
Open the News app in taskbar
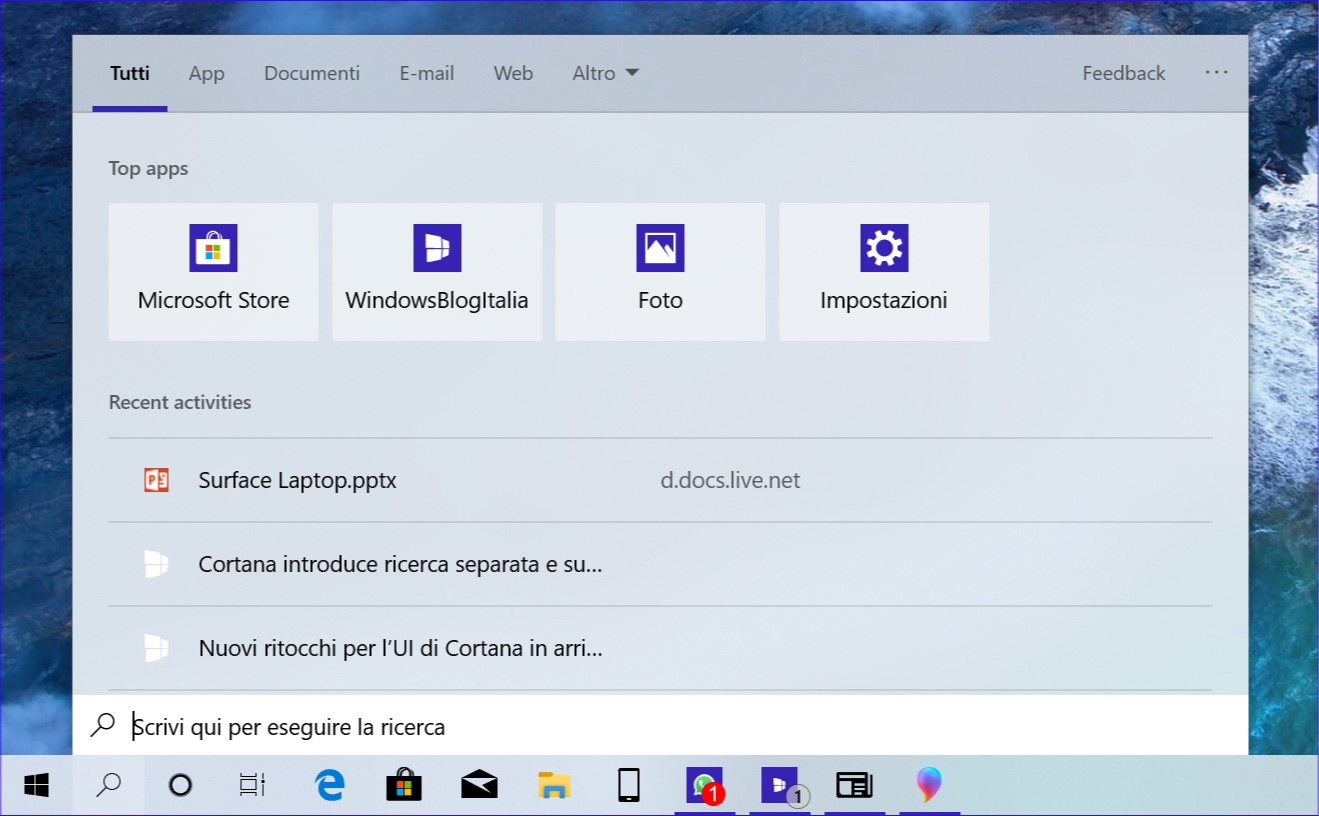point(855,785)
